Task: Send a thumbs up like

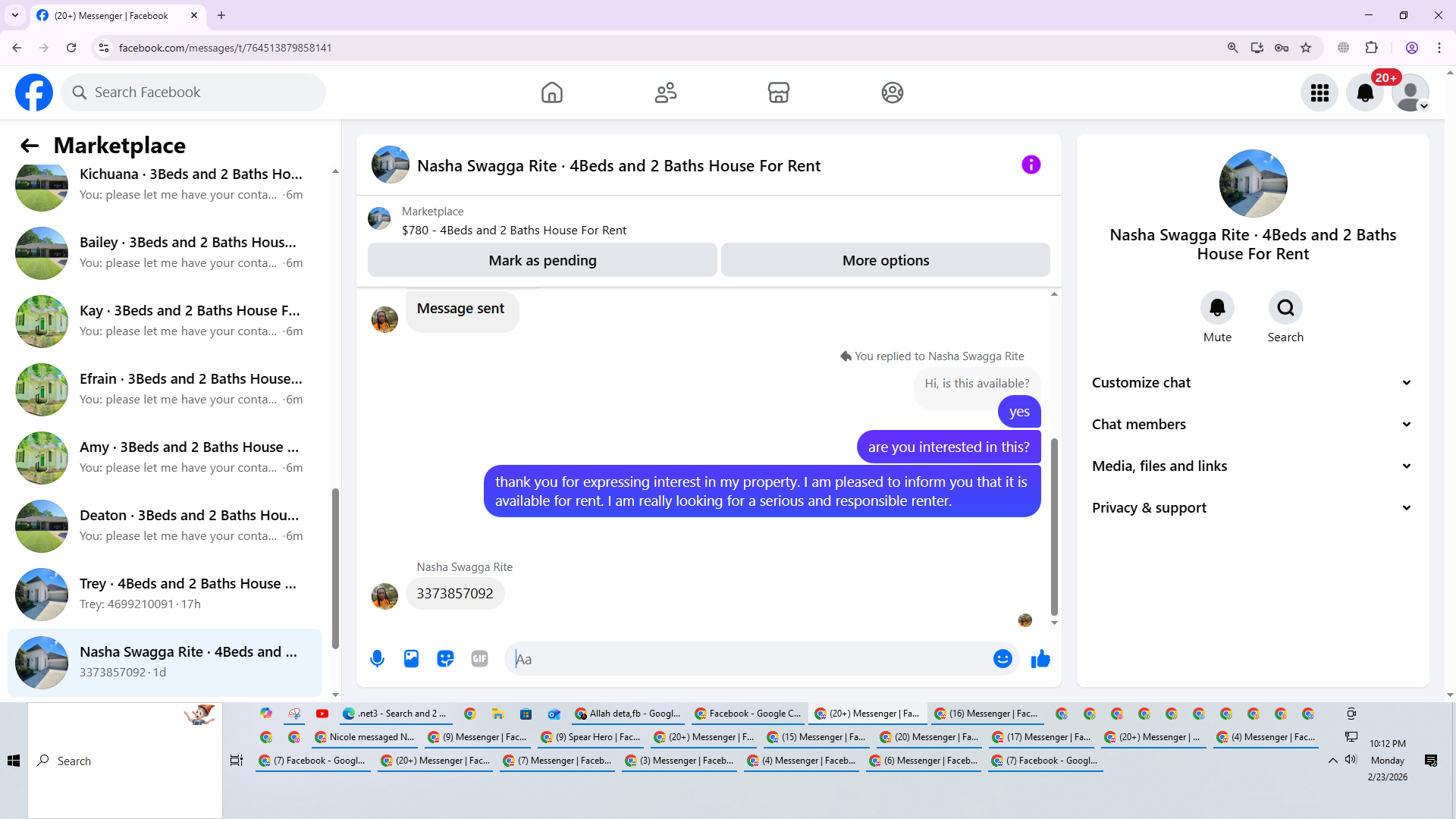Action: click(1040, 659)
